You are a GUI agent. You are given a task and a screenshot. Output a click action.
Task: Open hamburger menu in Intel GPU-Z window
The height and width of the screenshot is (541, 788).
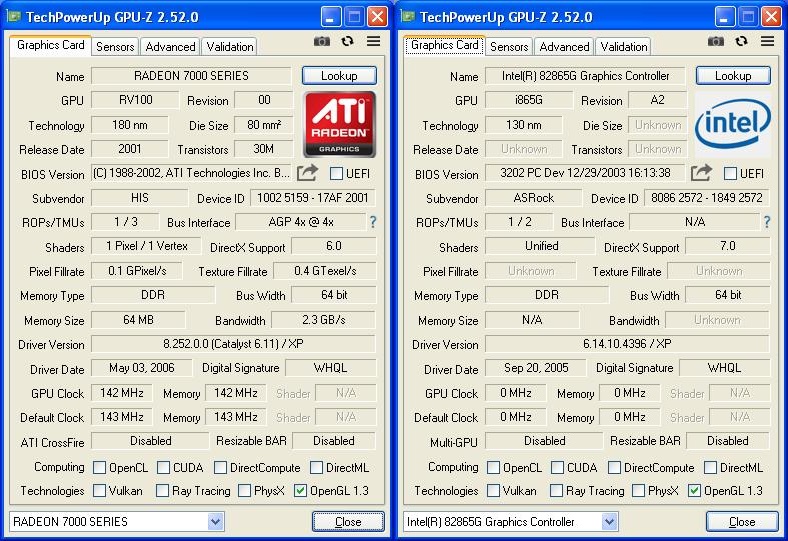click(767, 41)
